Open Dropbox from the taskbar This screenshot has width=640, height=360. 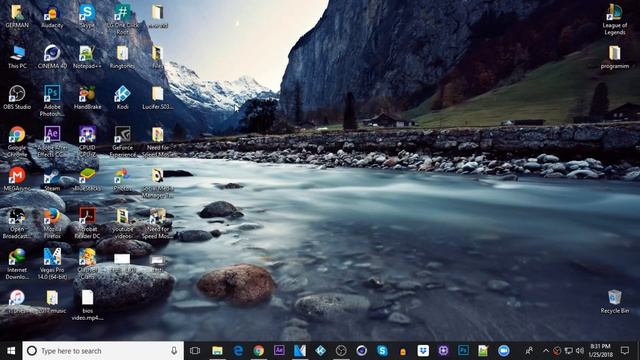[423, 351]
